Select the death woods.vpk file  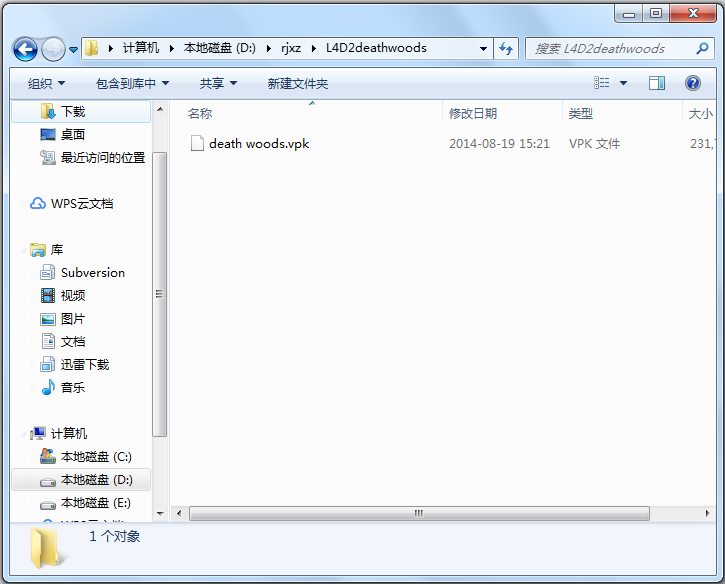click(258, 144)
